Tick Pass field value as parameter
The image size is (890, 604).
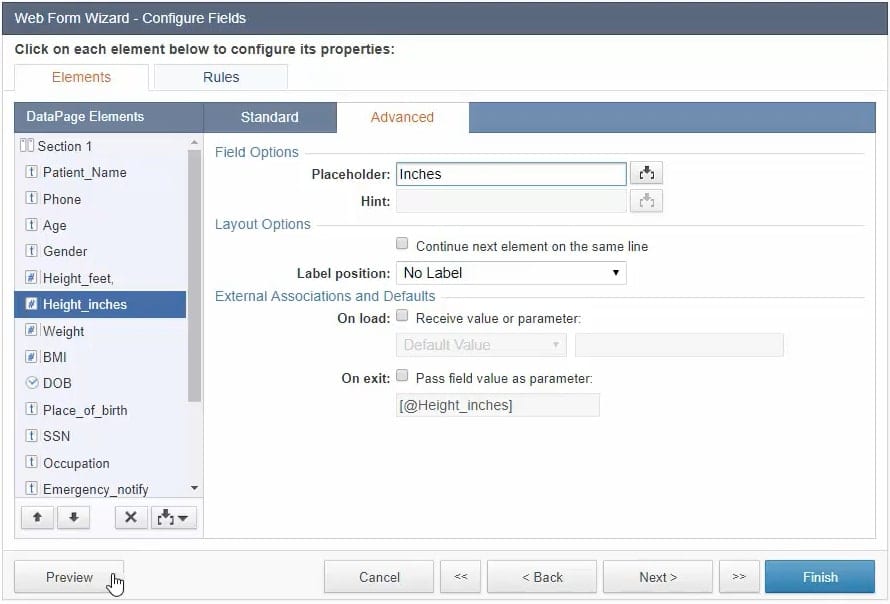pyautogui.click(x=402, y=377)
